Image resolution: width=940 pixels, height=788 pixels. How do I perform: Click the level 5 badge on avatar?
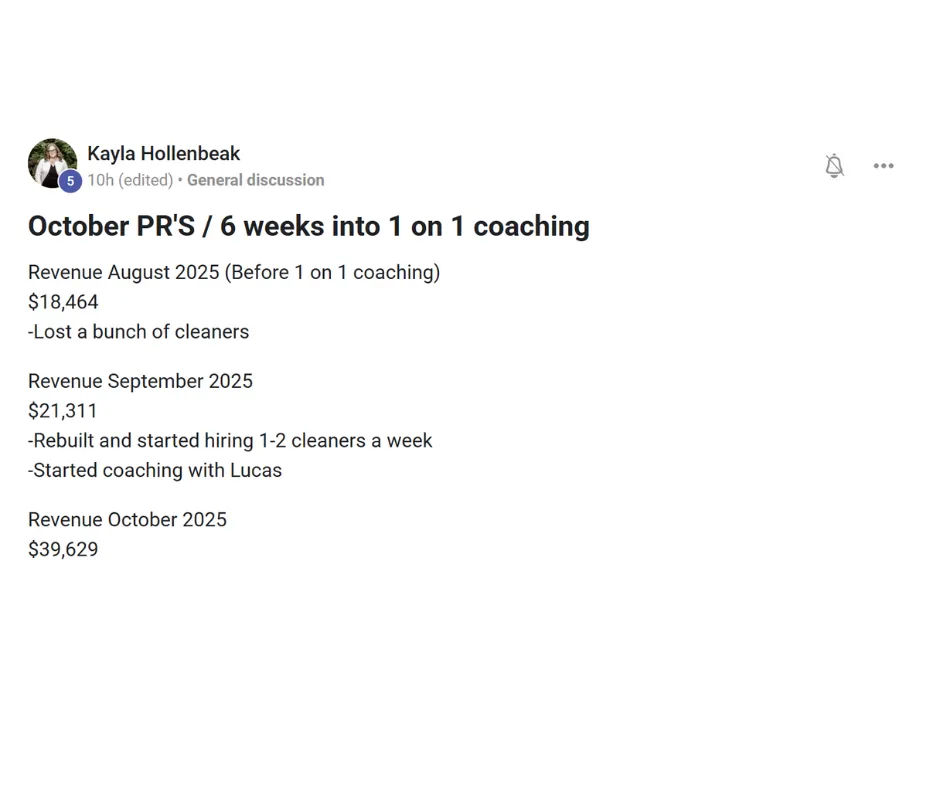tap(70, 181)
